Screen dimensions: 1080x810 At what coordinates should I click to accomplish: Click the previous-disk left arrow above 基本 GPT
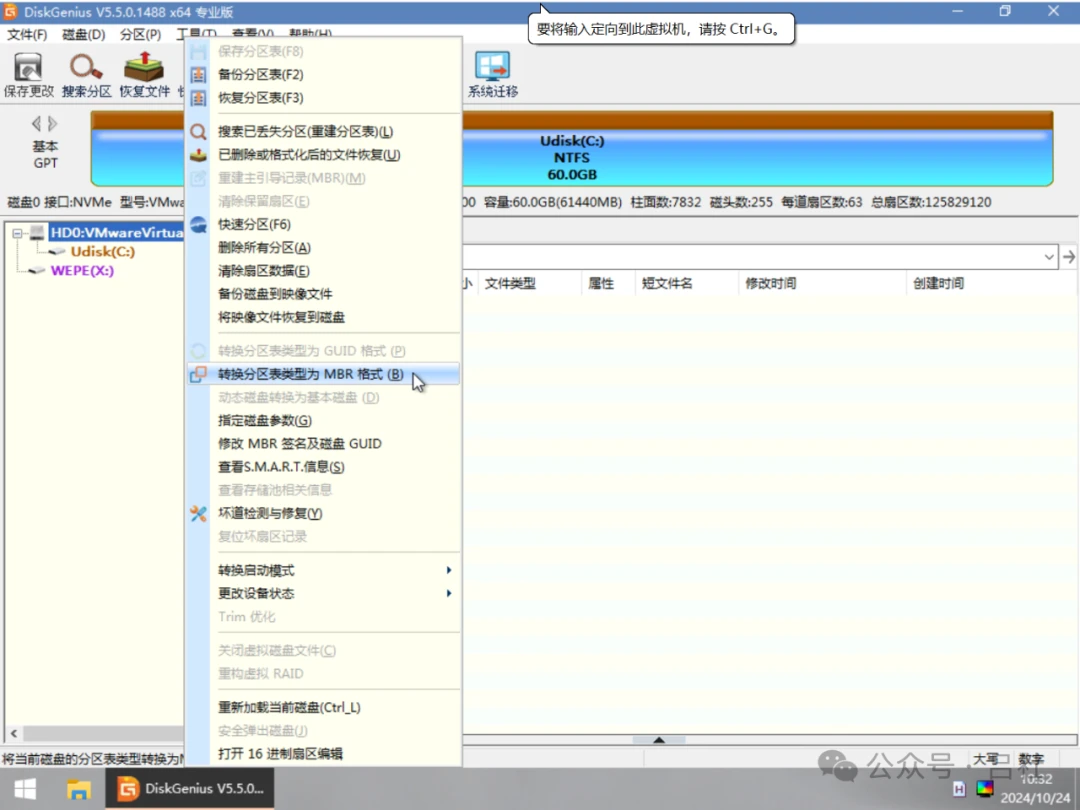[36, 124]
